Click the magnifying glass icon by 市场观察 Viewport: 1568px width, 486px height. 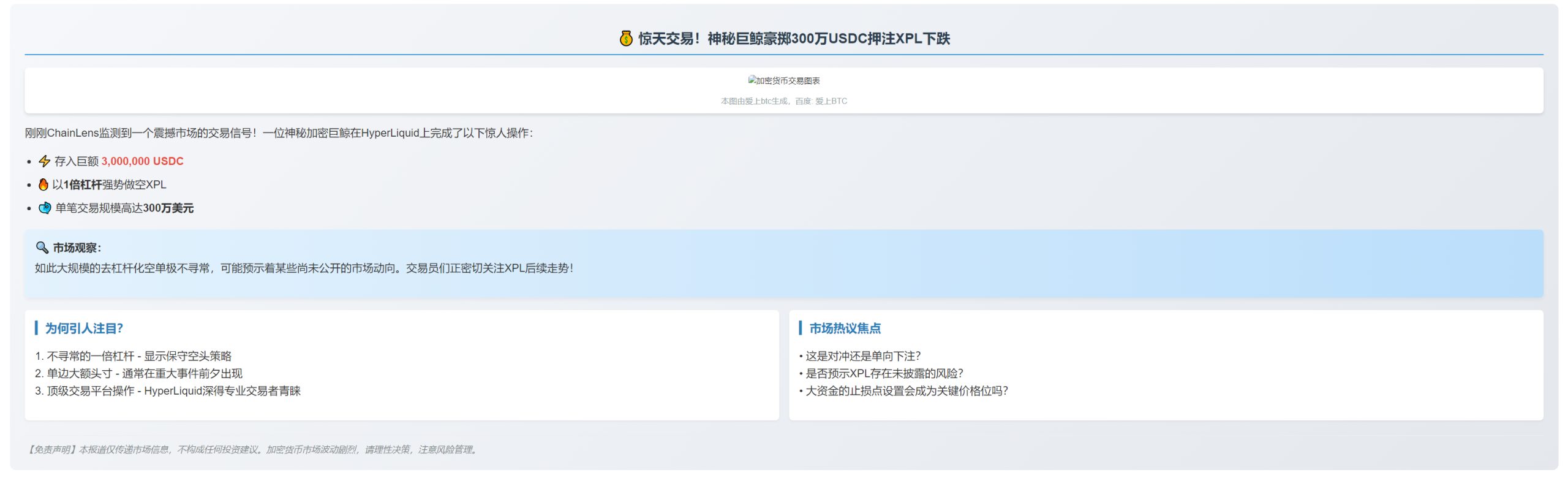(x=42, y=248)
